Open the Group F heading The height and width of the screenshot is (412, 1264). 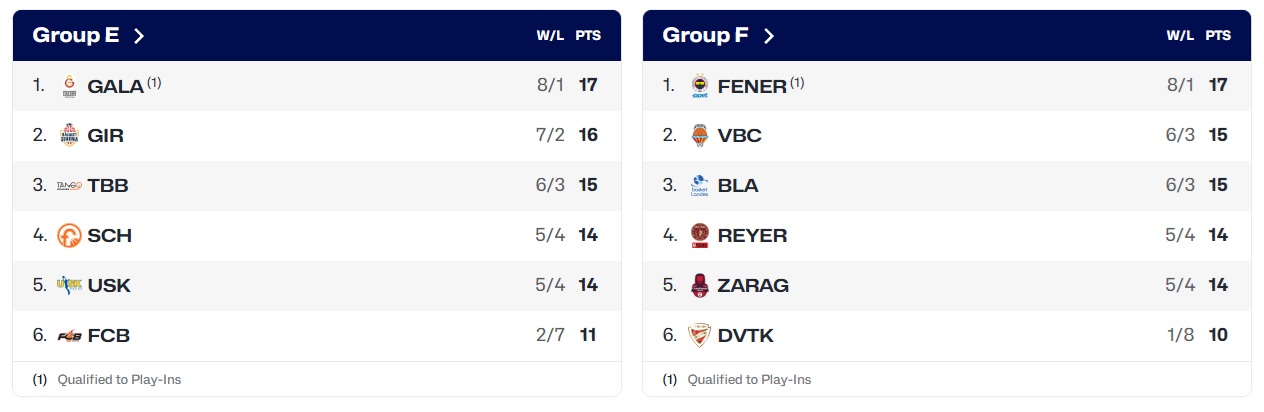pyautogui.click(x=705, y=36)
